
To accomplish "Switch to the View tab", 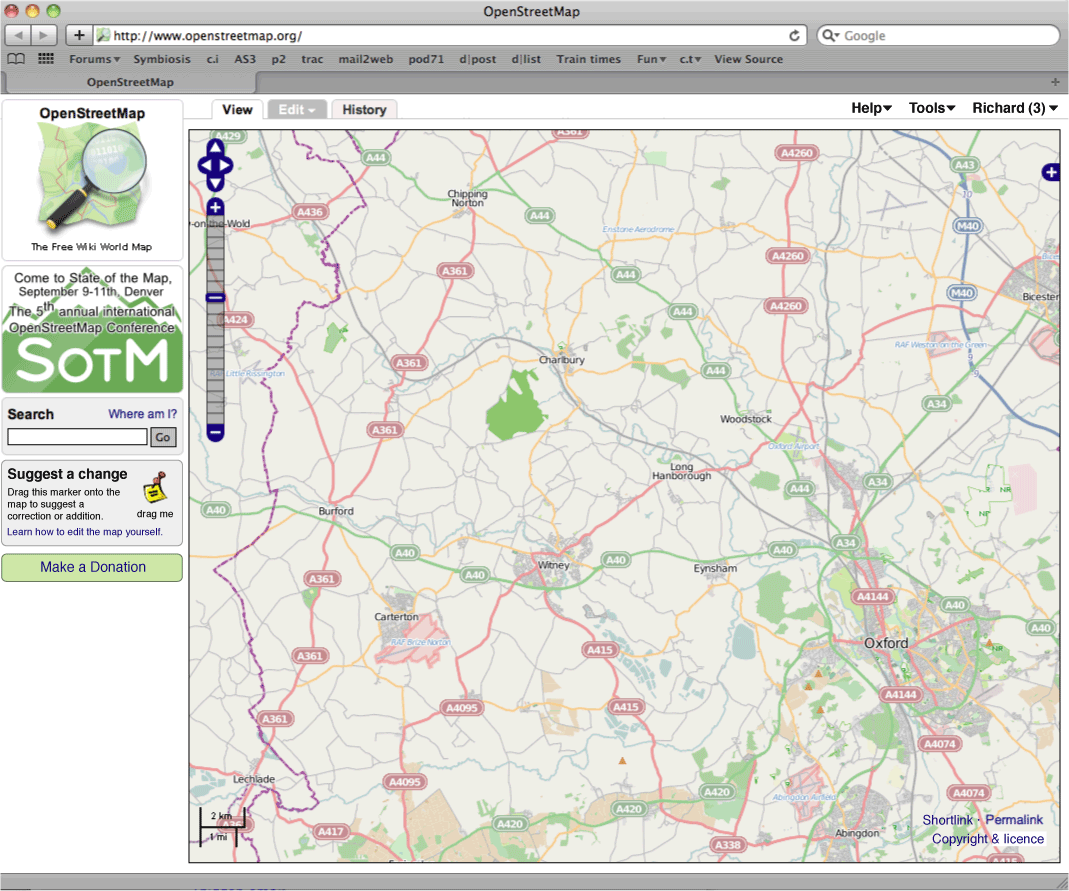I will 237,110.
